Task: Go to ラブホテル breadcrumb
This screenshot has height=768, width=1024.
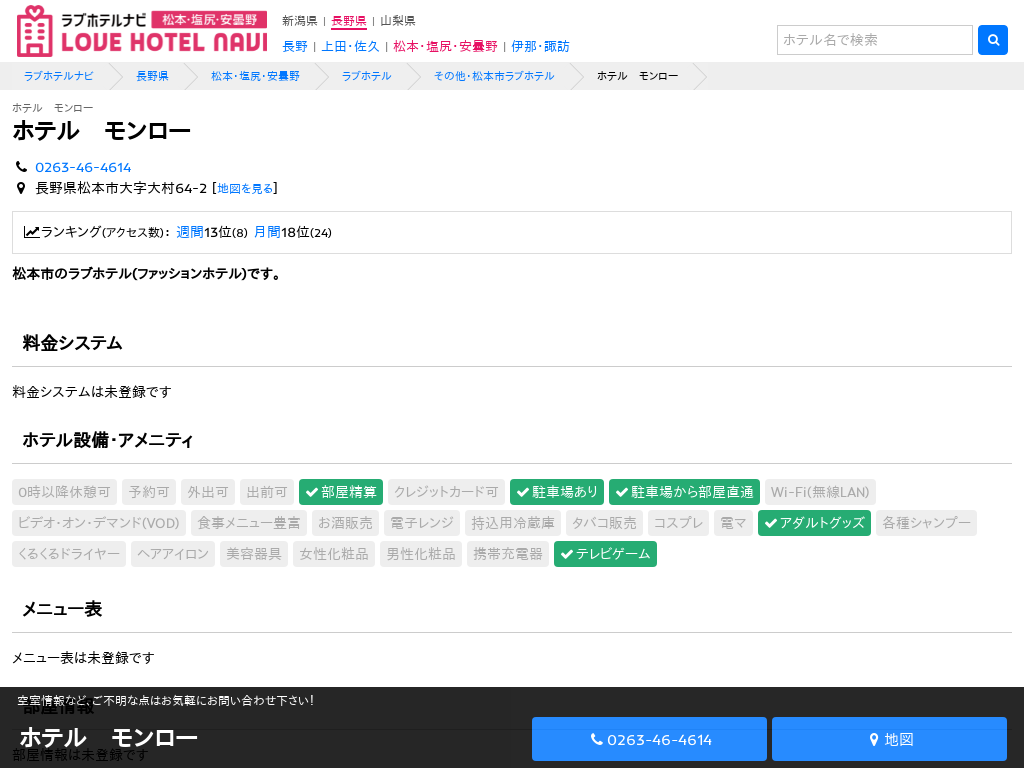Action: click(x=366, y=76)
